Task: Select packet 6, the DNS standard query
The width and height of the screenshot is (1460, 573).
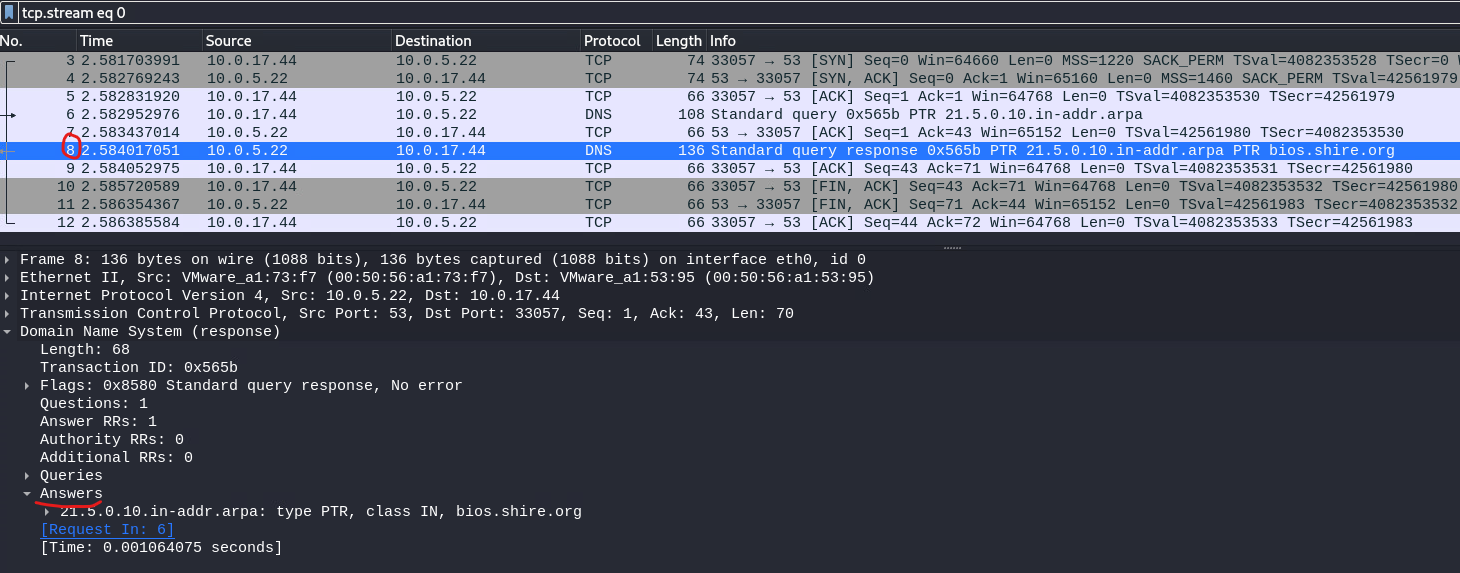Action: coord(600,114)
